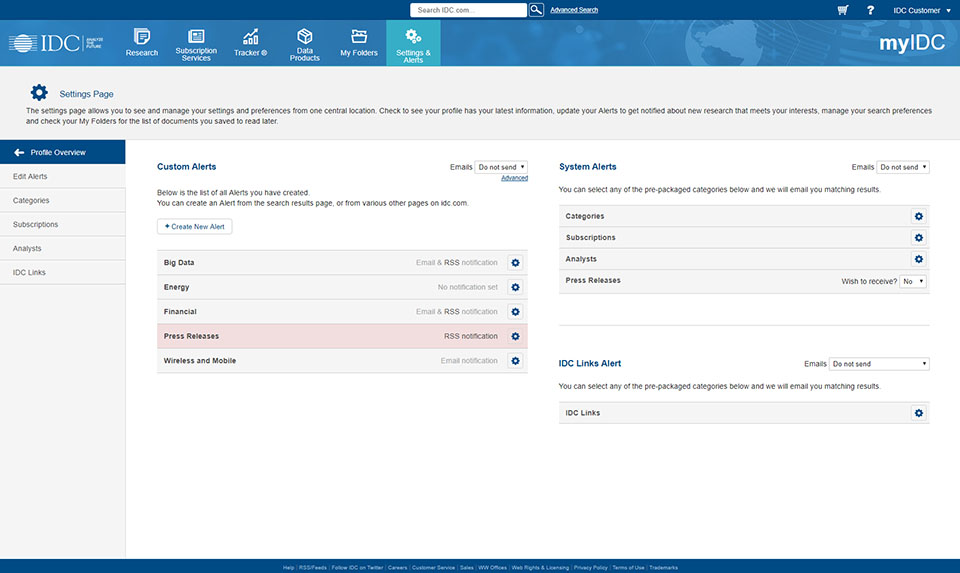Click the Energy alert name
The width and height of the screenshot is (960, 573).
(x=176, y=287)
